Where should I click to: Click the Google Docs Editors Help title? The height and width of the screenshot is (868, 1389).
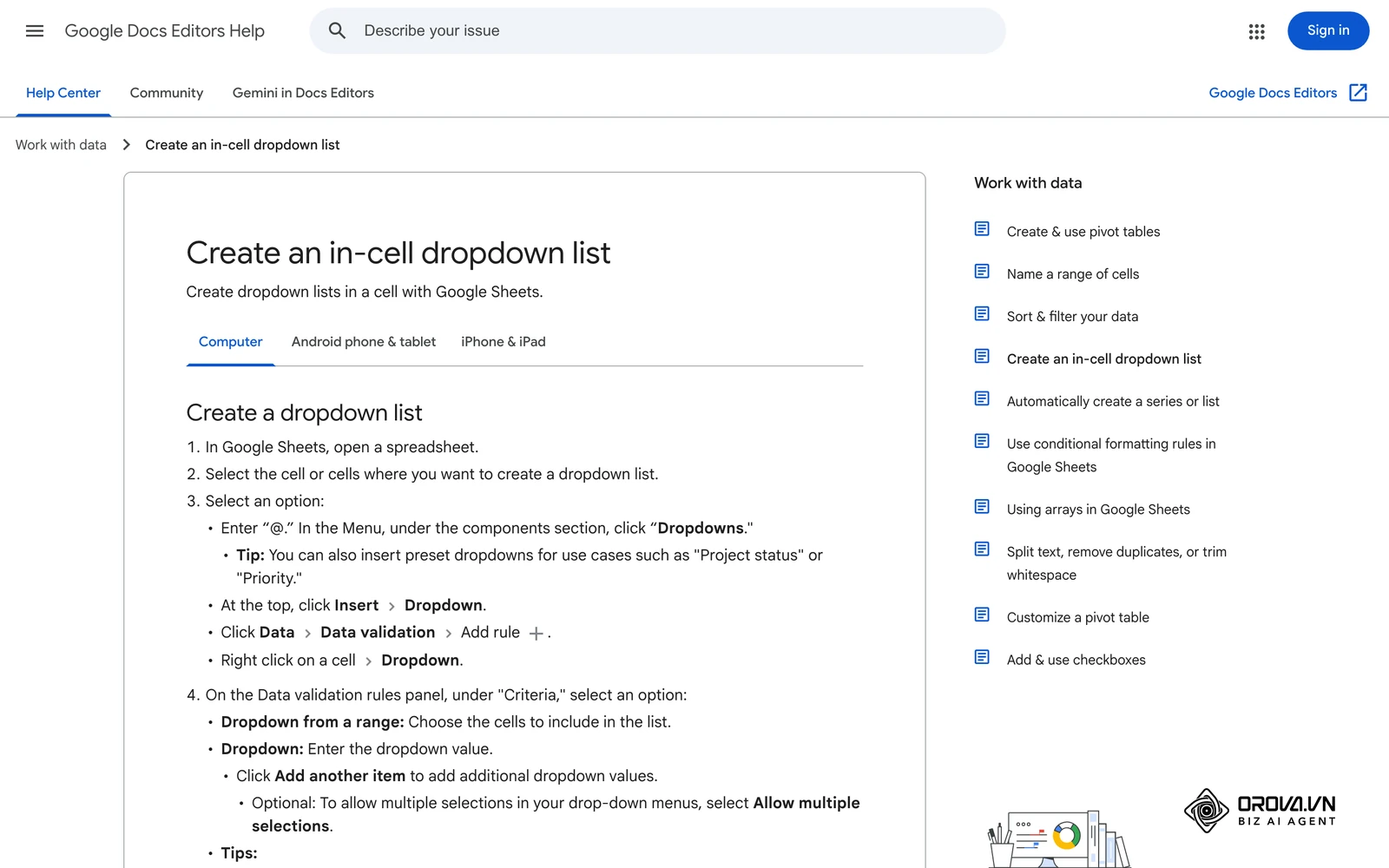point(165,31)
